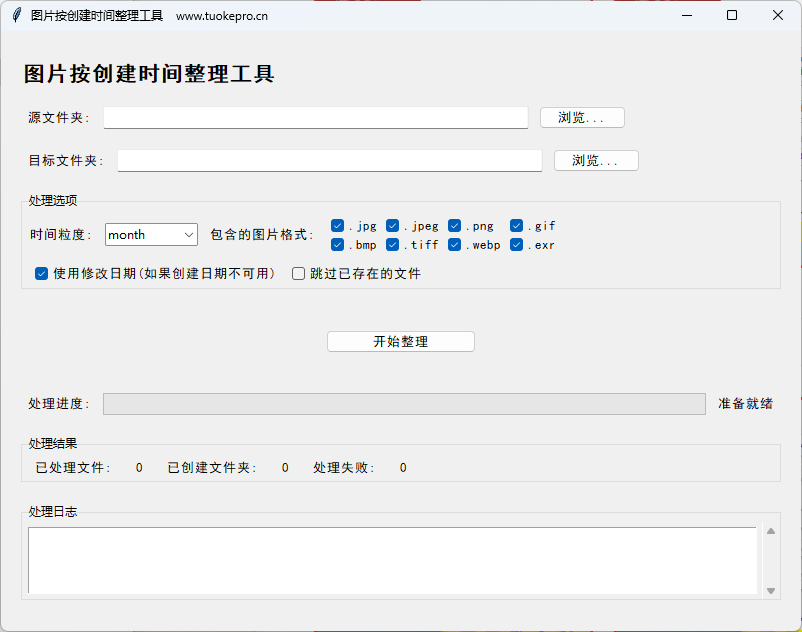Screen dimensions: 802x632
Task: Disable the .tiff format checkbox
Action: (393, 245)
